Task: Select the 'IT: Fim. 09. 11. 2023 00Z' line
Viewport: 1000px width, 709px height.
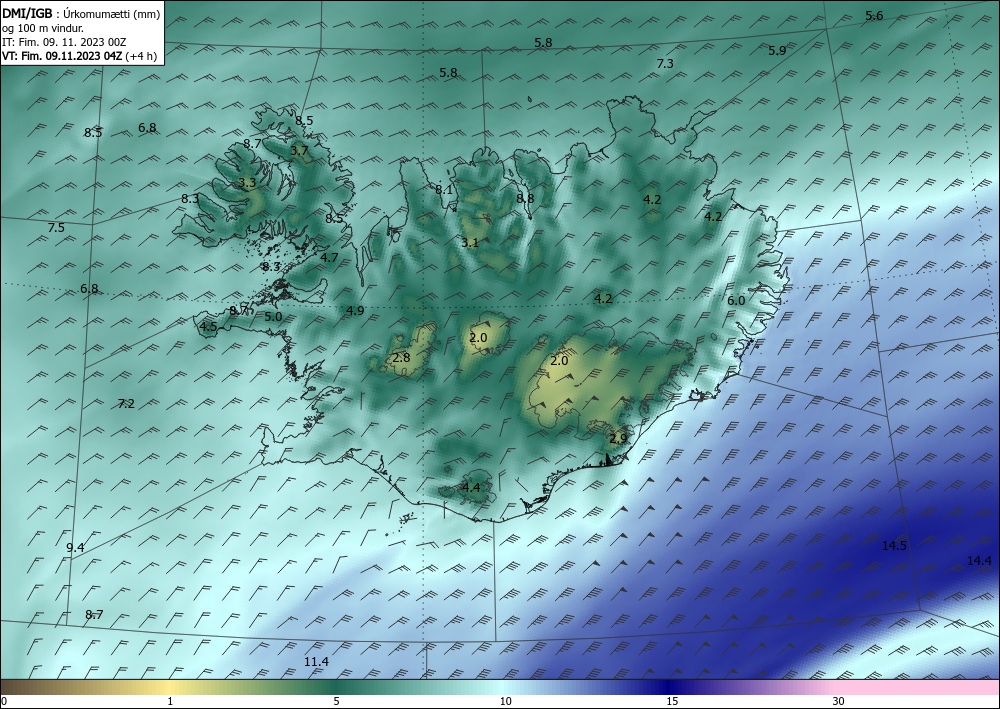Action: (x=64, y=42)
